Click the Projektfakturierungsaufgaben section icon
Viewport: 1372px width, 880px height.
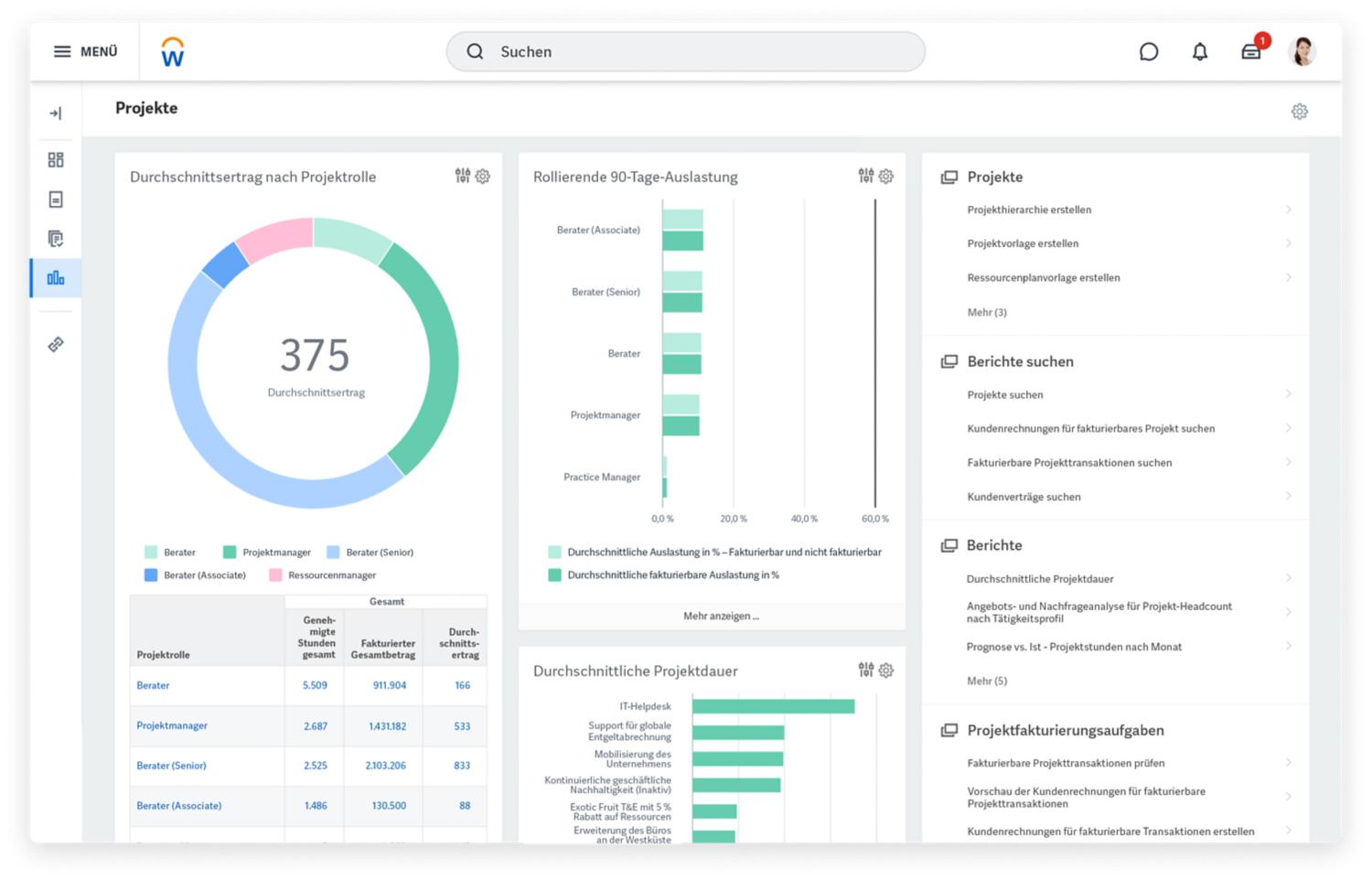[x=949, y=730]
